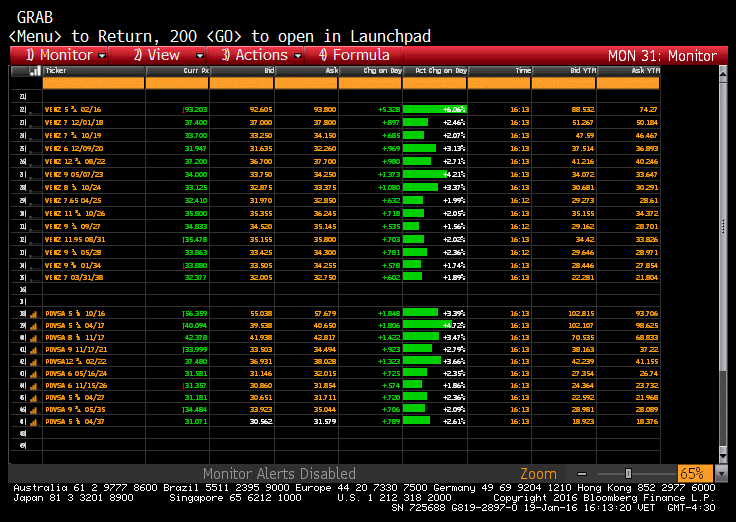Click the orange filter field under Pct Chg on Day
This screenshot has height=522, width=736.
click(435, 84)
